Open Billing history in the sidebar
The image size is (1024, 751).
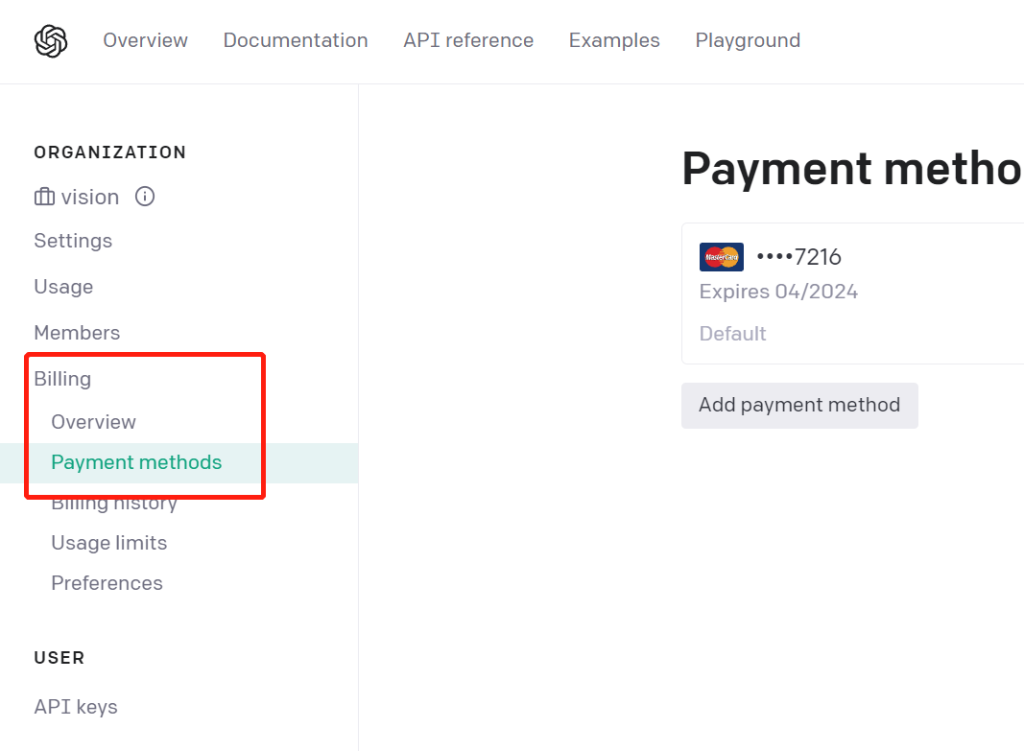pyautogui.click(x=114, y=503)
